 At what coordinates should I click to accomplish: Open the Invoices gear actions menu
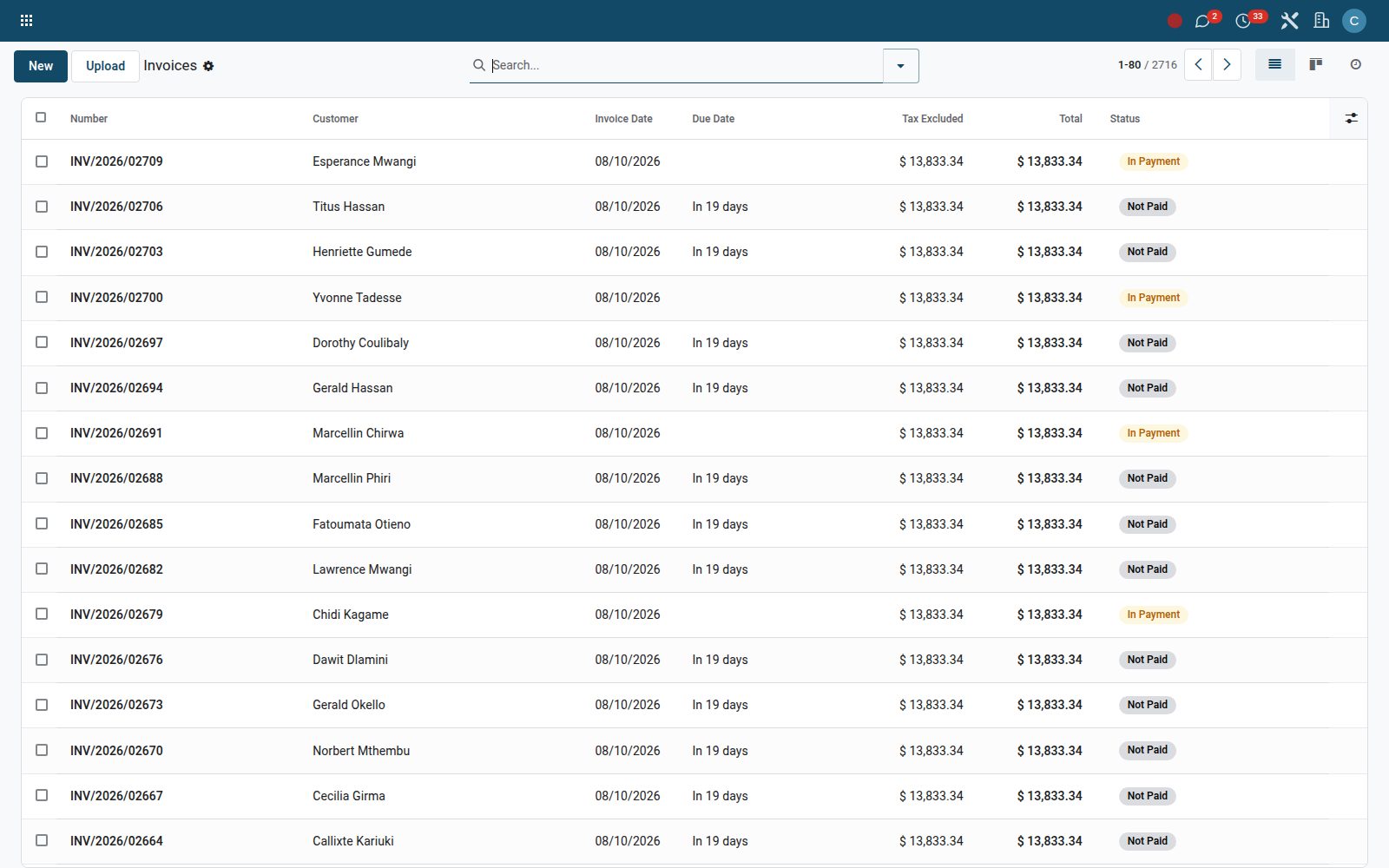[x=208, y=66]
